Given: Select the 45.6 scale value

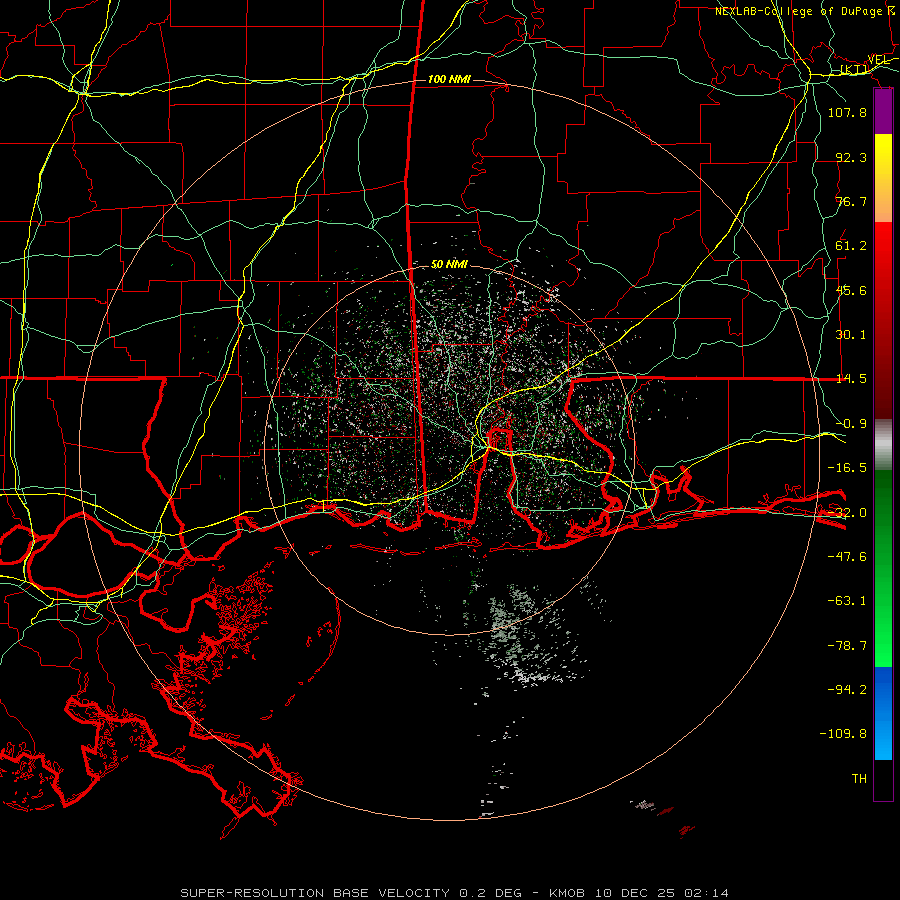Looking at the screenshot, I should (851, 290).
